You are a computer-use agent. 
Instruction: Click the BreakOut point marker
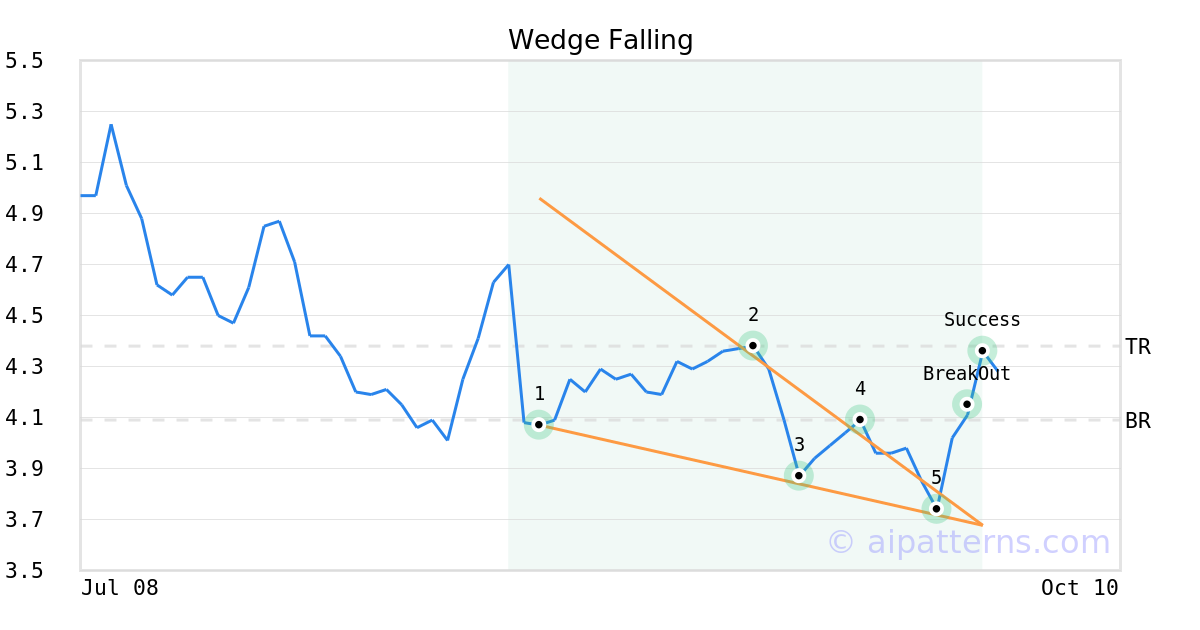tap(967, 404)
